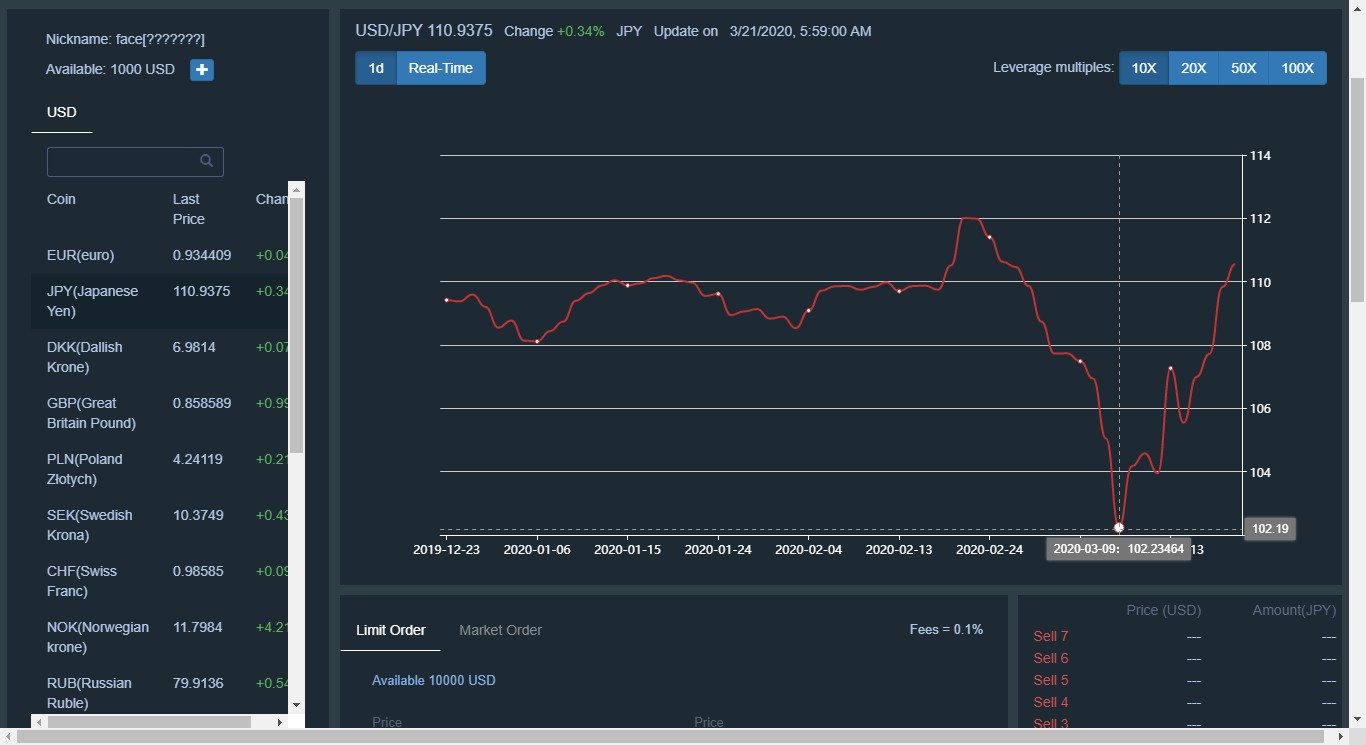The width and height of the screenshot is (1366, 745).
Task: Switch chart to Real-Time view
Action: [x=440, y=68]
